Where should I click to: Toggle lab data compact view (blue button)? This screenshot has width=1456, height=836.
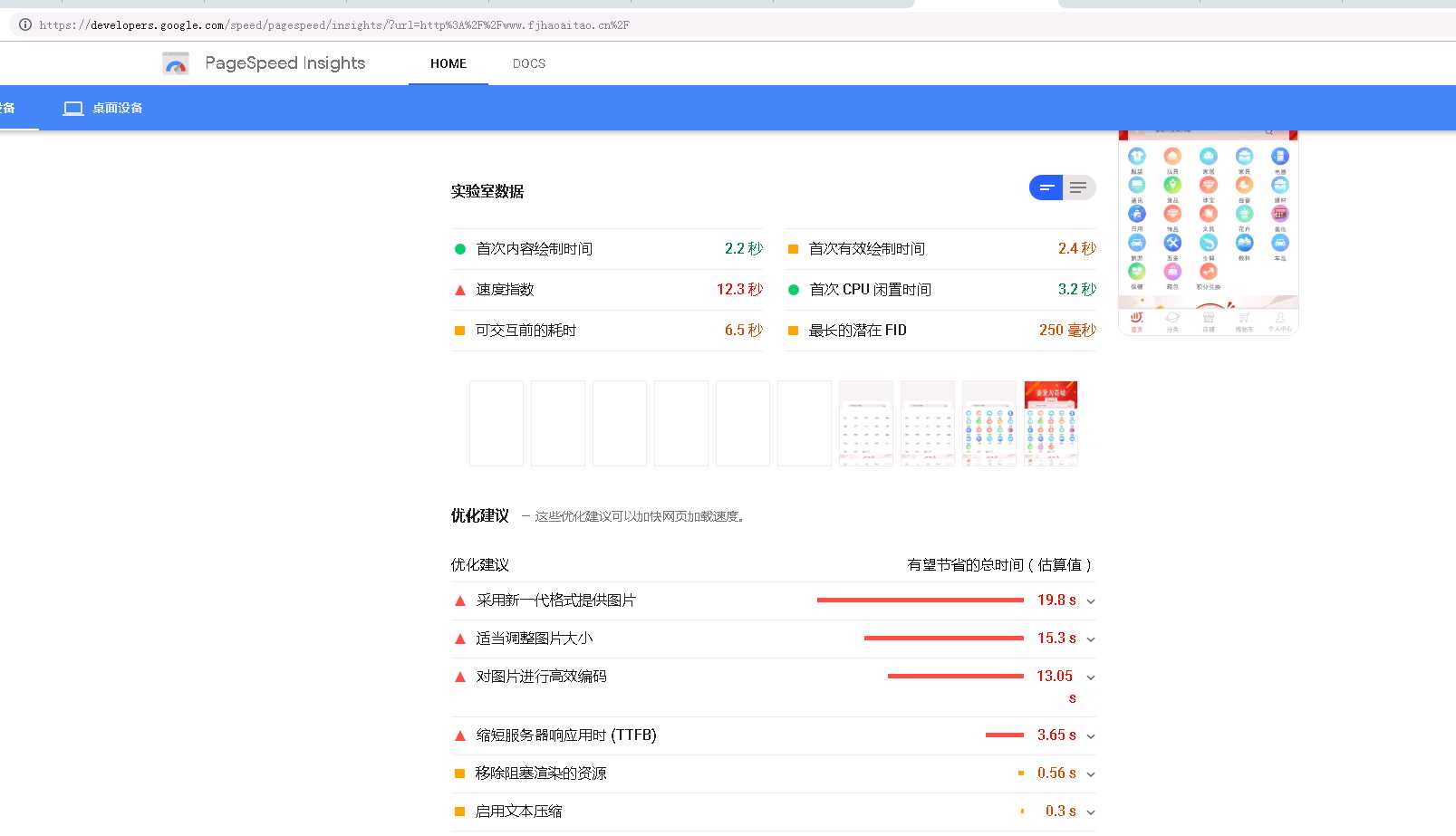1046,187
